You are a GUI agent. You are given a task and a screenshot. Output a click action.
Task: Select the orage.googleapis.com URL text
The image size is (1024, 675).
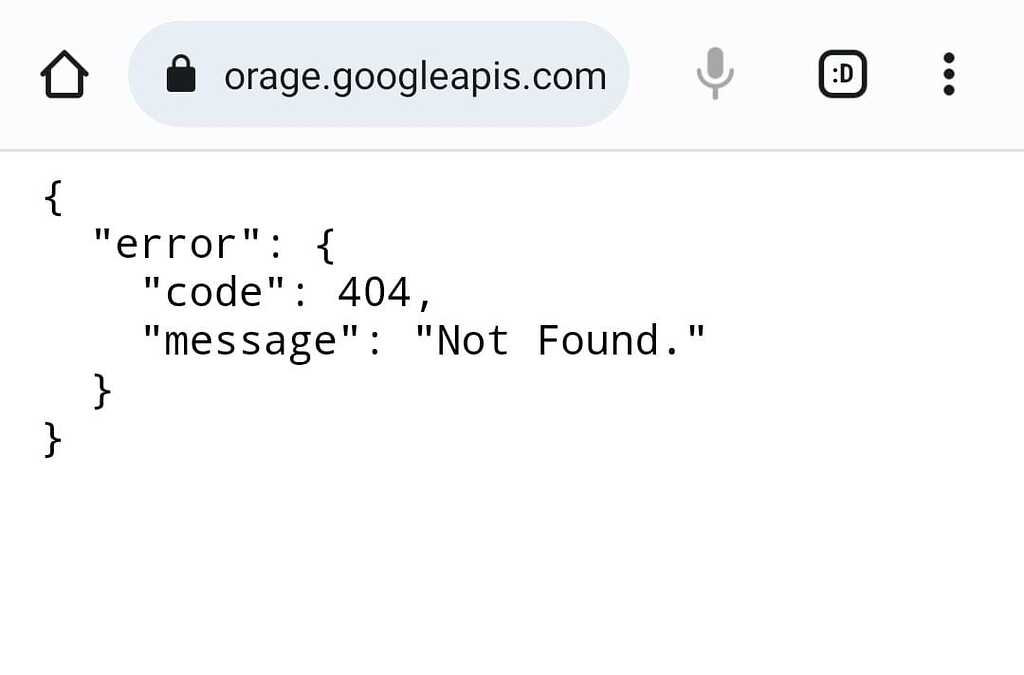point(415,73)
